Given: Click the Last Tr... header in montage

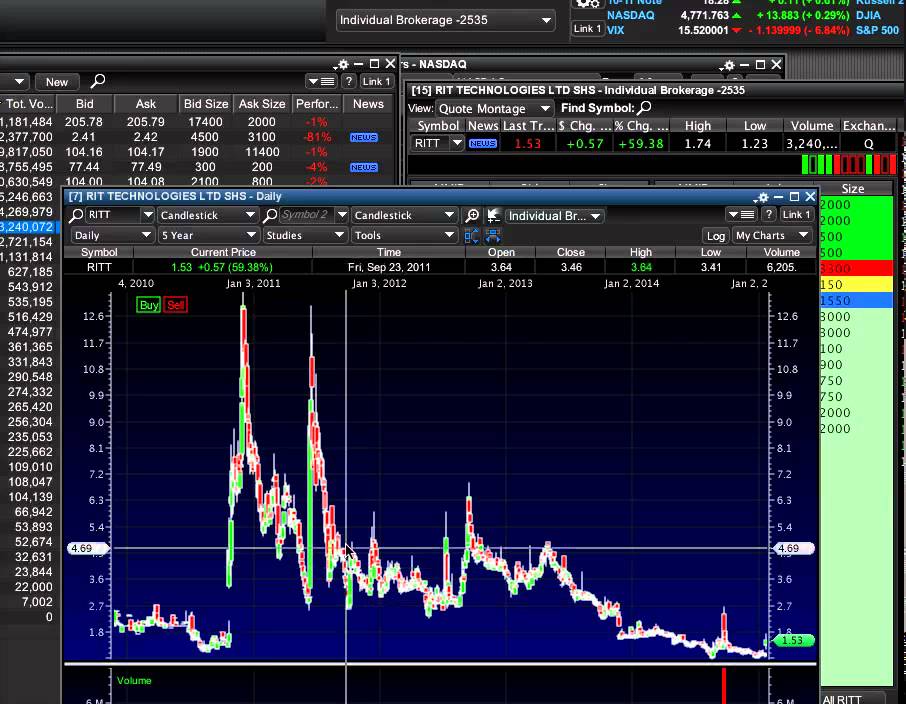Looking at the screenshot, I should [528, 126].
